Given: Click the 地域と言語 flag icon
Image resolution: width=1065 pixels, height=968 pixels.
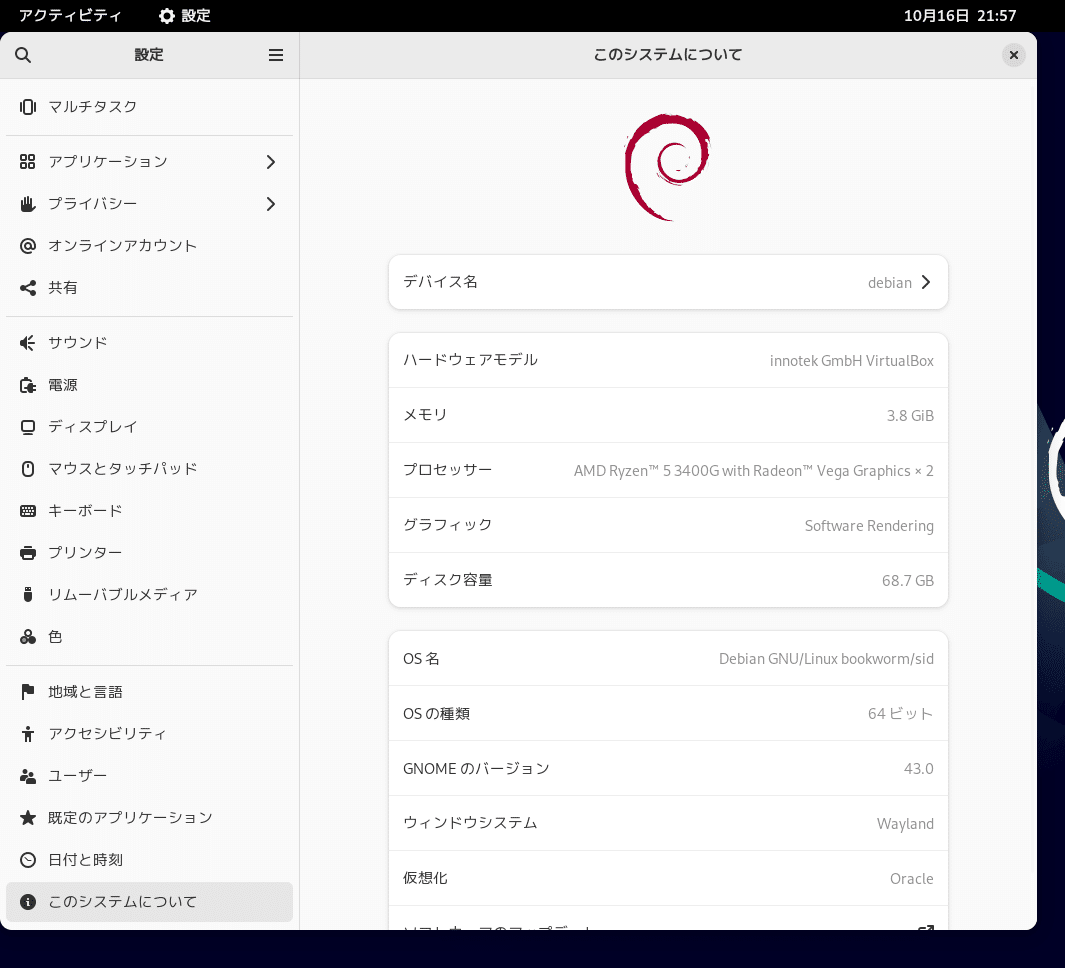Looking at the screenshot, I should pyautogui.click(x=28, y=692).
